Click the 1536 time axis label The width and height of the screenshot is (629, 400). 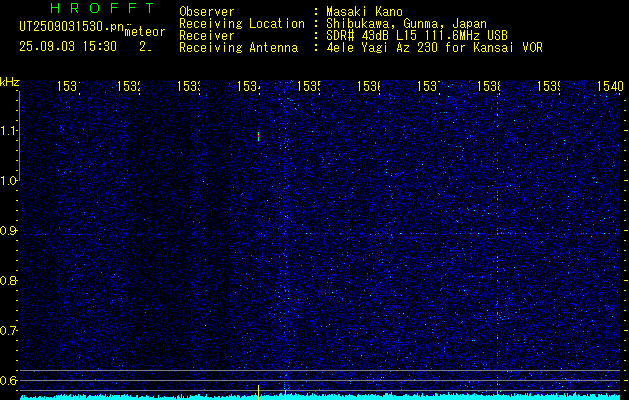click(x=369, y=86)
